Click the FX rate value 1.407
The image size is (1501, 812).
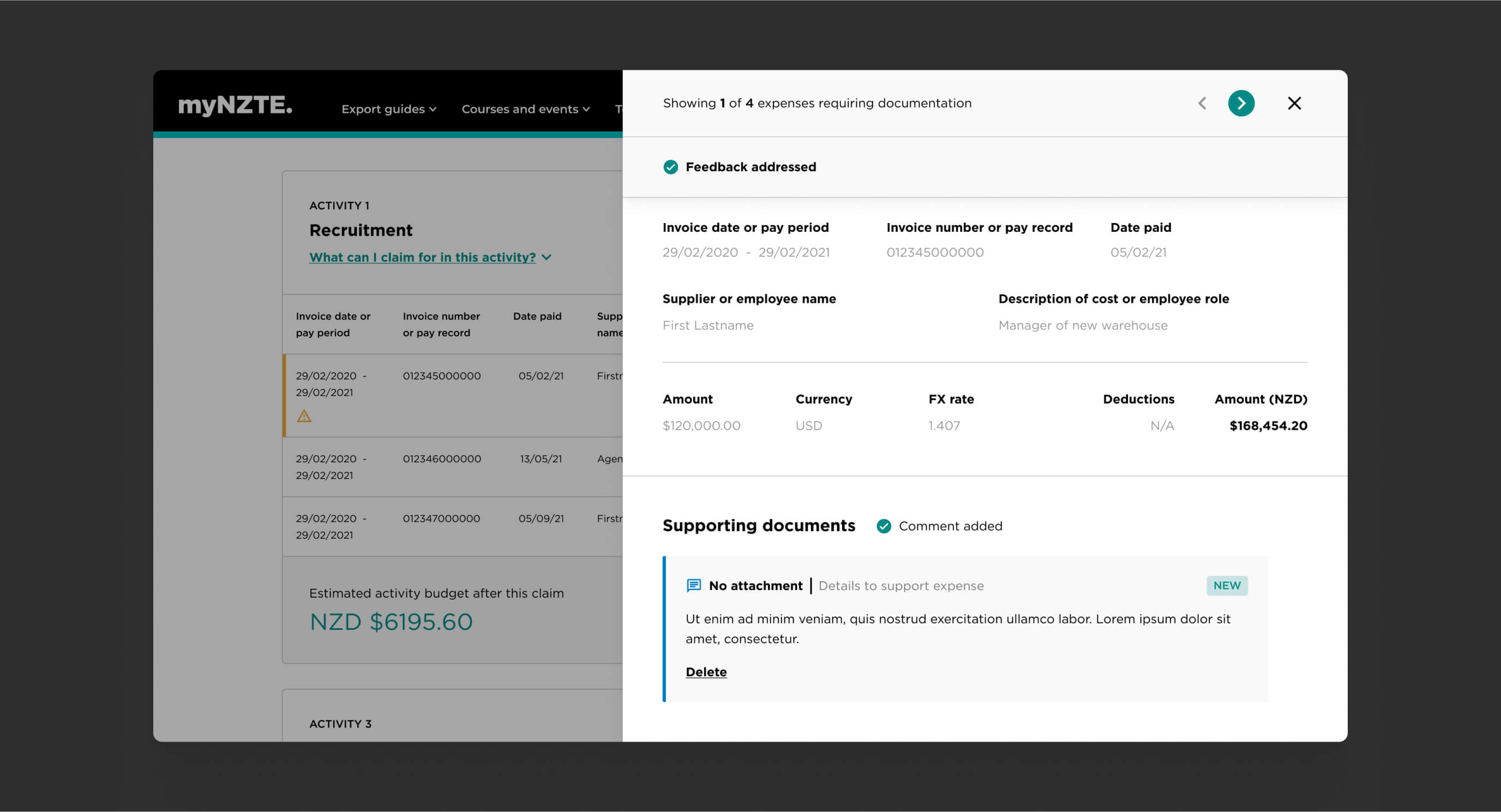pyautogui.click(x=944, y=426)
